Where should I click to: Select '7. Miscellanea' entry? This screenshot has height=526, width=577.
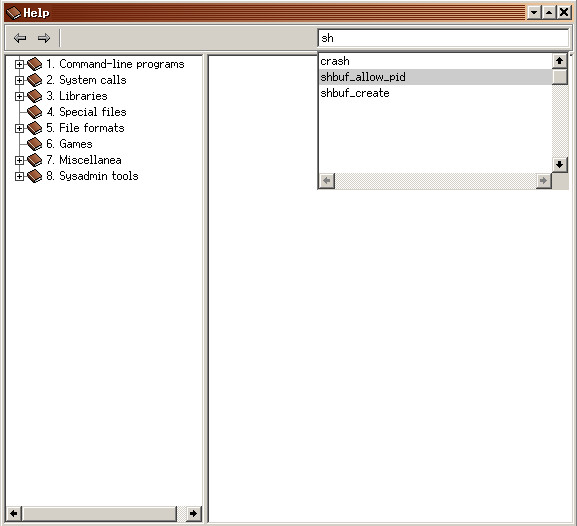click(84, 160)
